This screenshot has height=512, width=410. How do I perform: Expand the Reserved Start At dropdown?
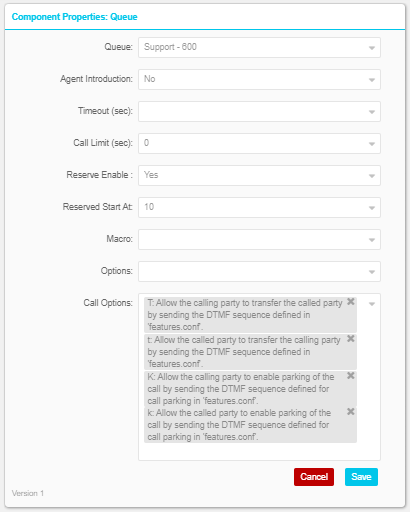(x=372, y=208)
